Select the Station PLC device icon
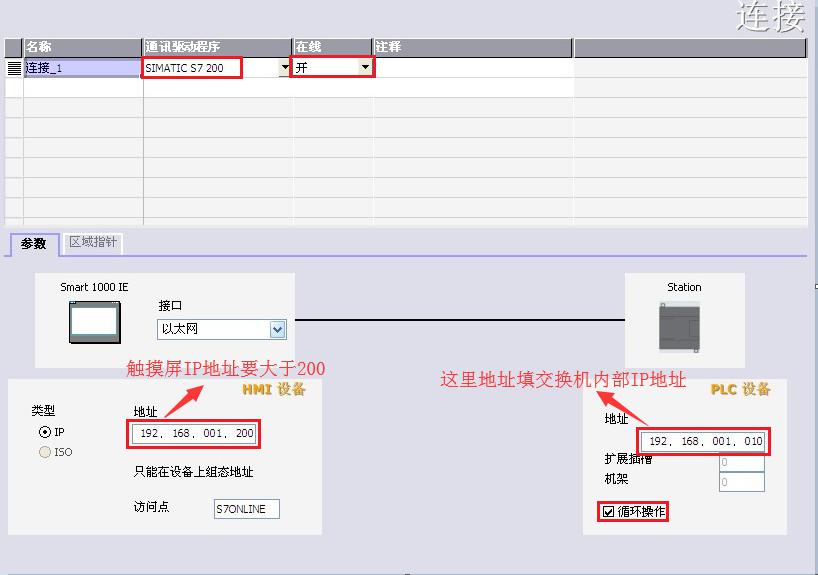The image size is (818, 575). click(x=684, y=325)
